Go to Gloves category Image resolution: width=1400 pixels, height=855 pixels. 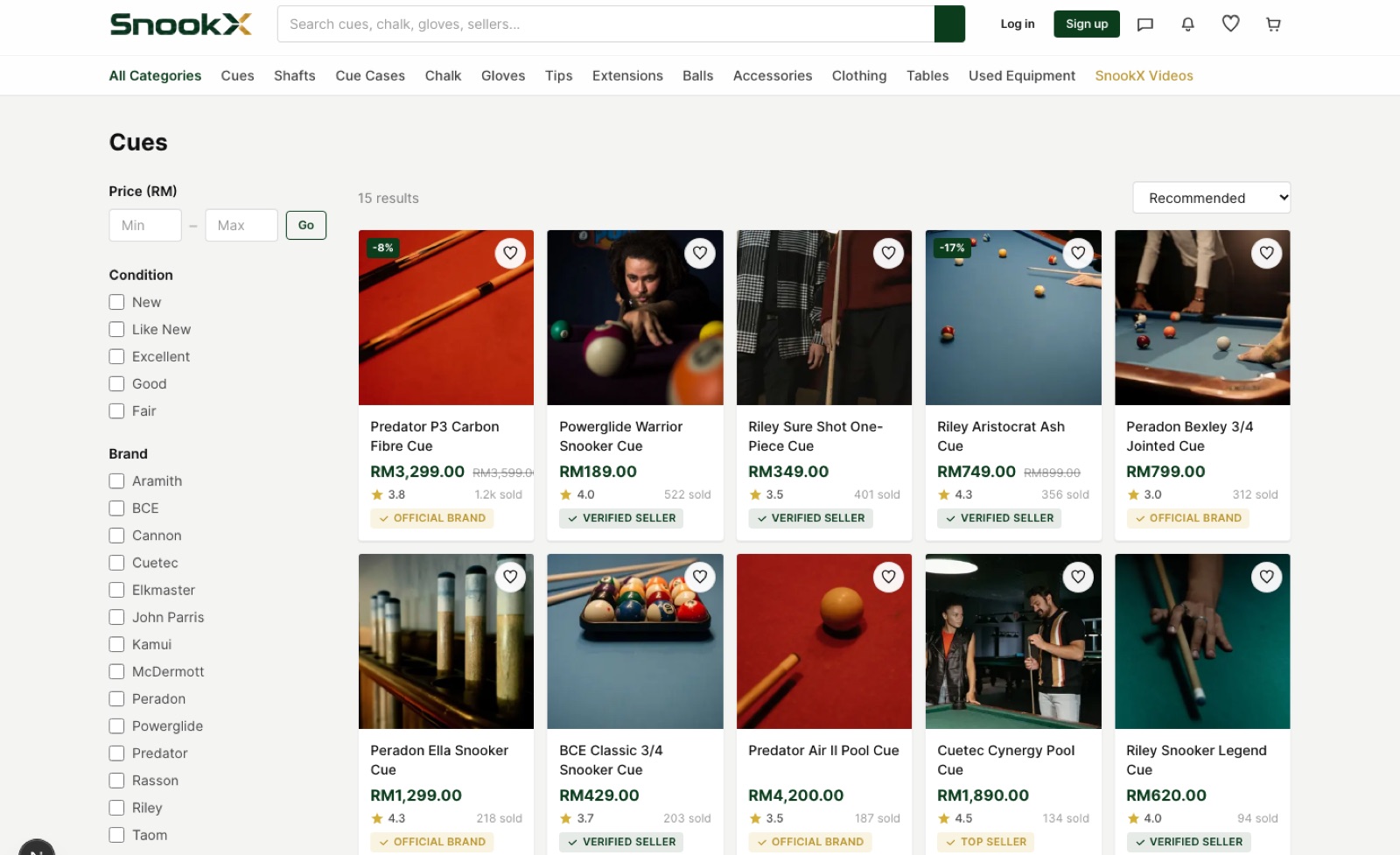click(x=503, y=75)
